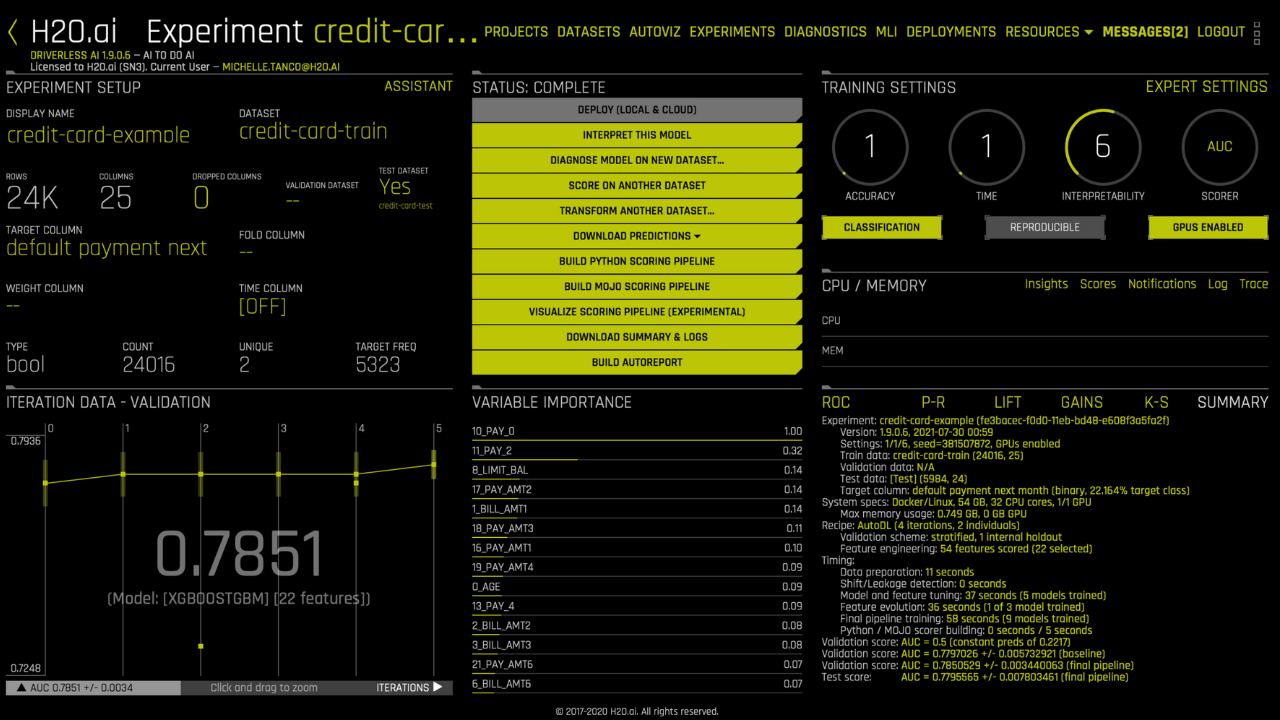Image resolution: width=1280 pixels, height=720 pixels.
Task: Click the Iterations play arrow
Action: coord(437,688)
